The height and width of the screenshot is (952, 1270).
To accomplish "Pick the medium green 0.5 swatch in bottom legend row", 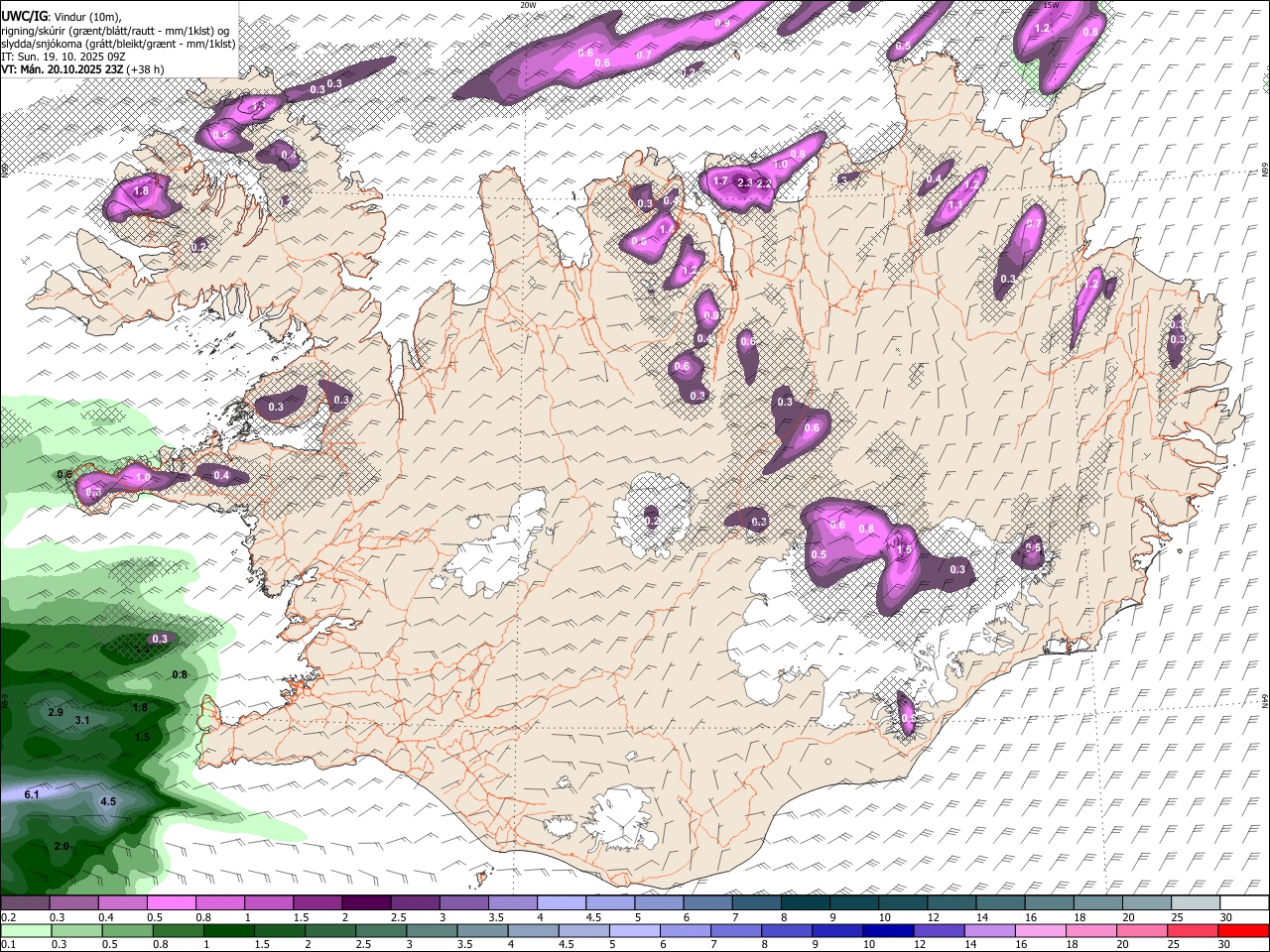I will point(126,931).
